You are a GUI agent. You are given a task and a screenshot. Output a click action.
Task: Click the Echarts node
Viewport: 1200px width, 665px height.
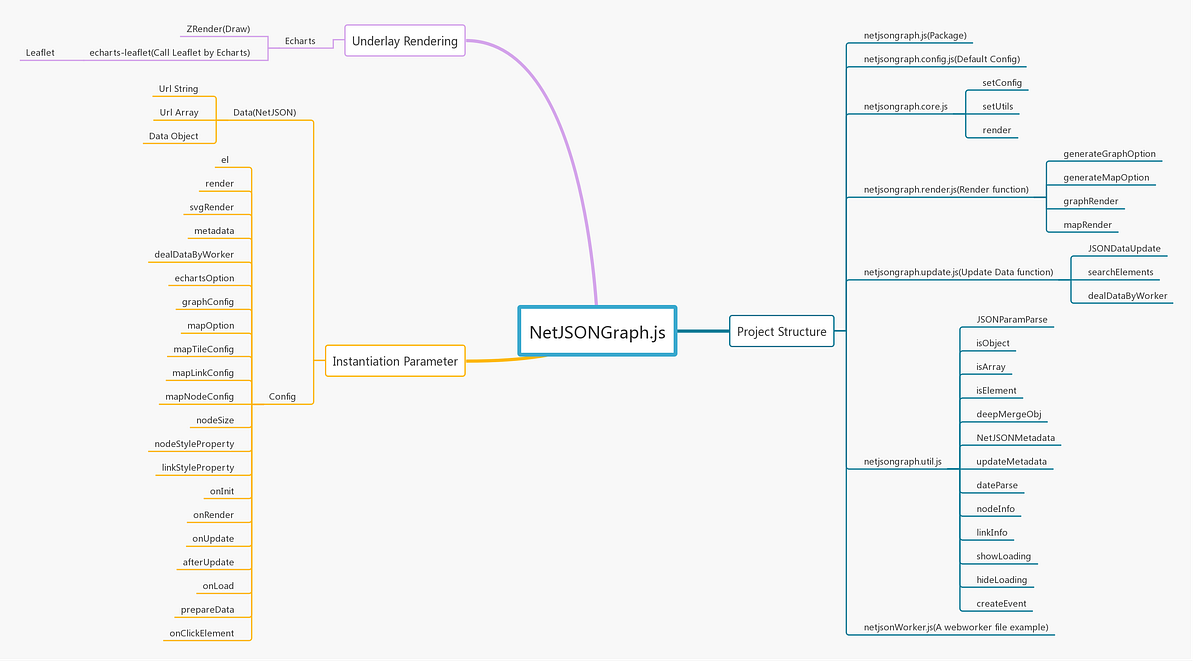click(300, 42)
